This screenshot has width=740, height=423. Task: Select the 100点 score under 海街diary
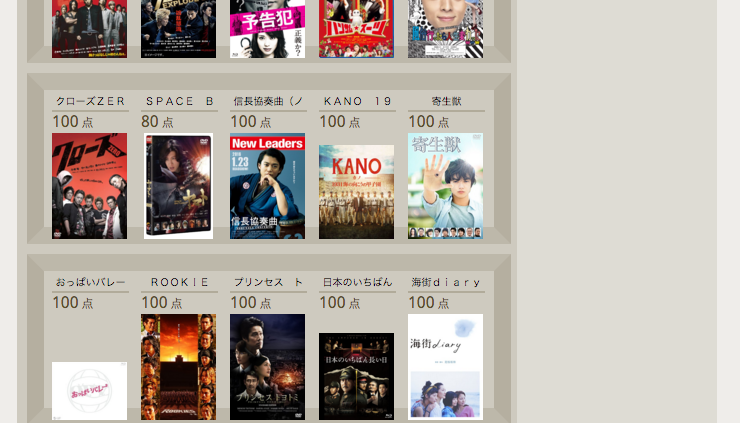pyautogui.click(x=429, y=303)
